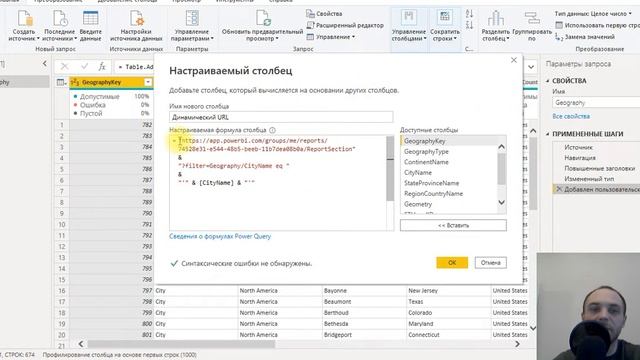Click the fx formula icon
The height and width of the screenshot is (360, 640).
102,66
